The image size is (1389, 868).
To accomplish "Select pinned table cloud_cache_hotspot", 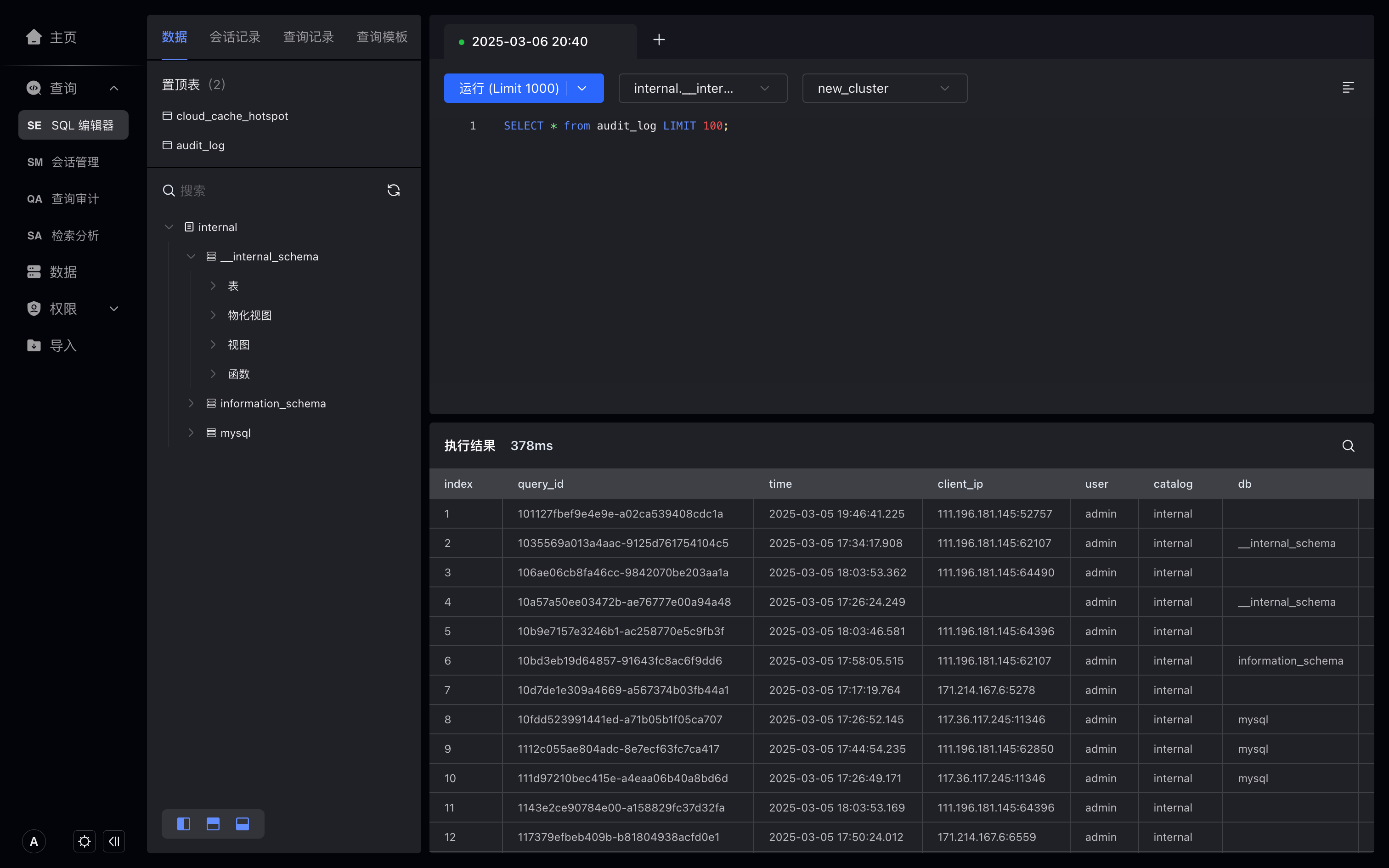I will [232, 116].
